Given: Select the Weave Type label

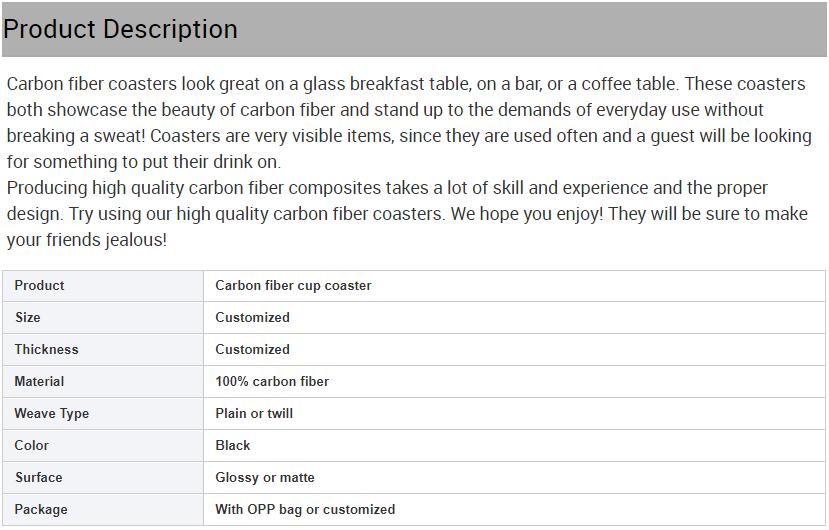Looking at the screenshot, I should click(51, 414).
